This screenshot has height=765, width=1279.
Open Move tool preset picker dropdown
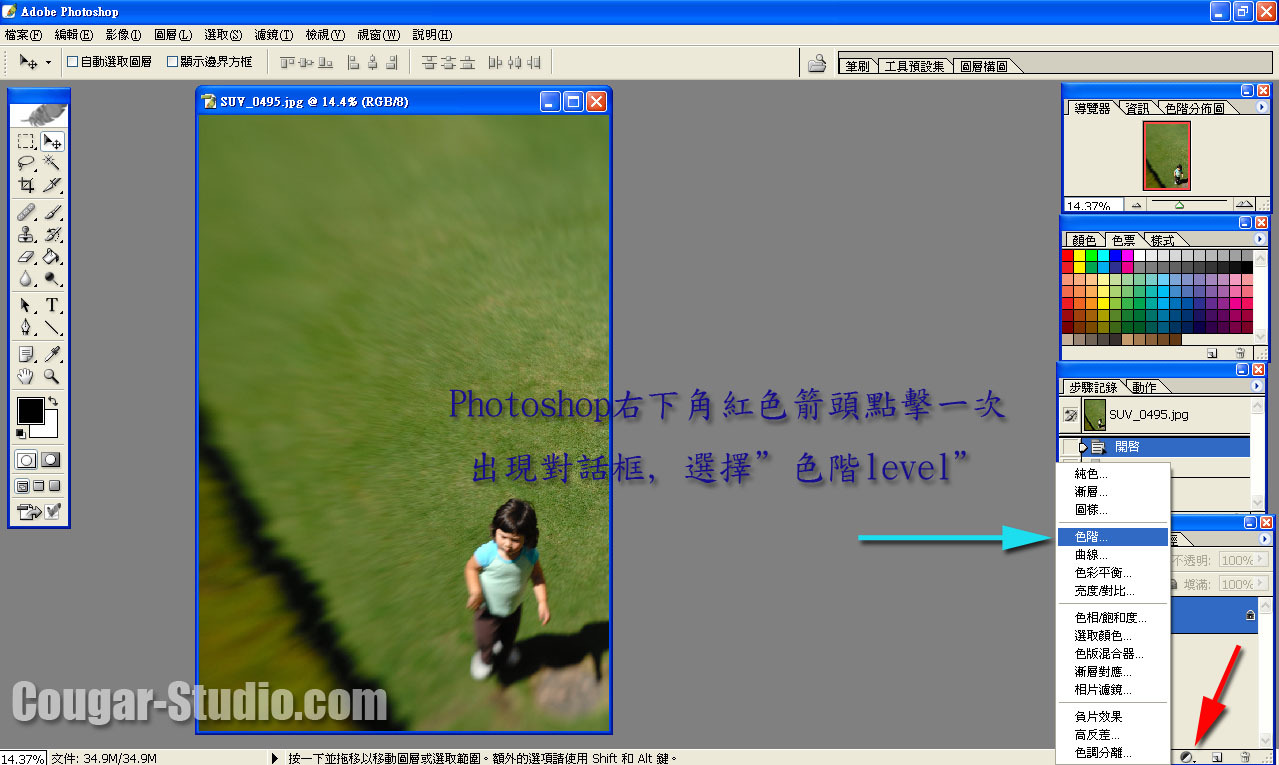47,63
